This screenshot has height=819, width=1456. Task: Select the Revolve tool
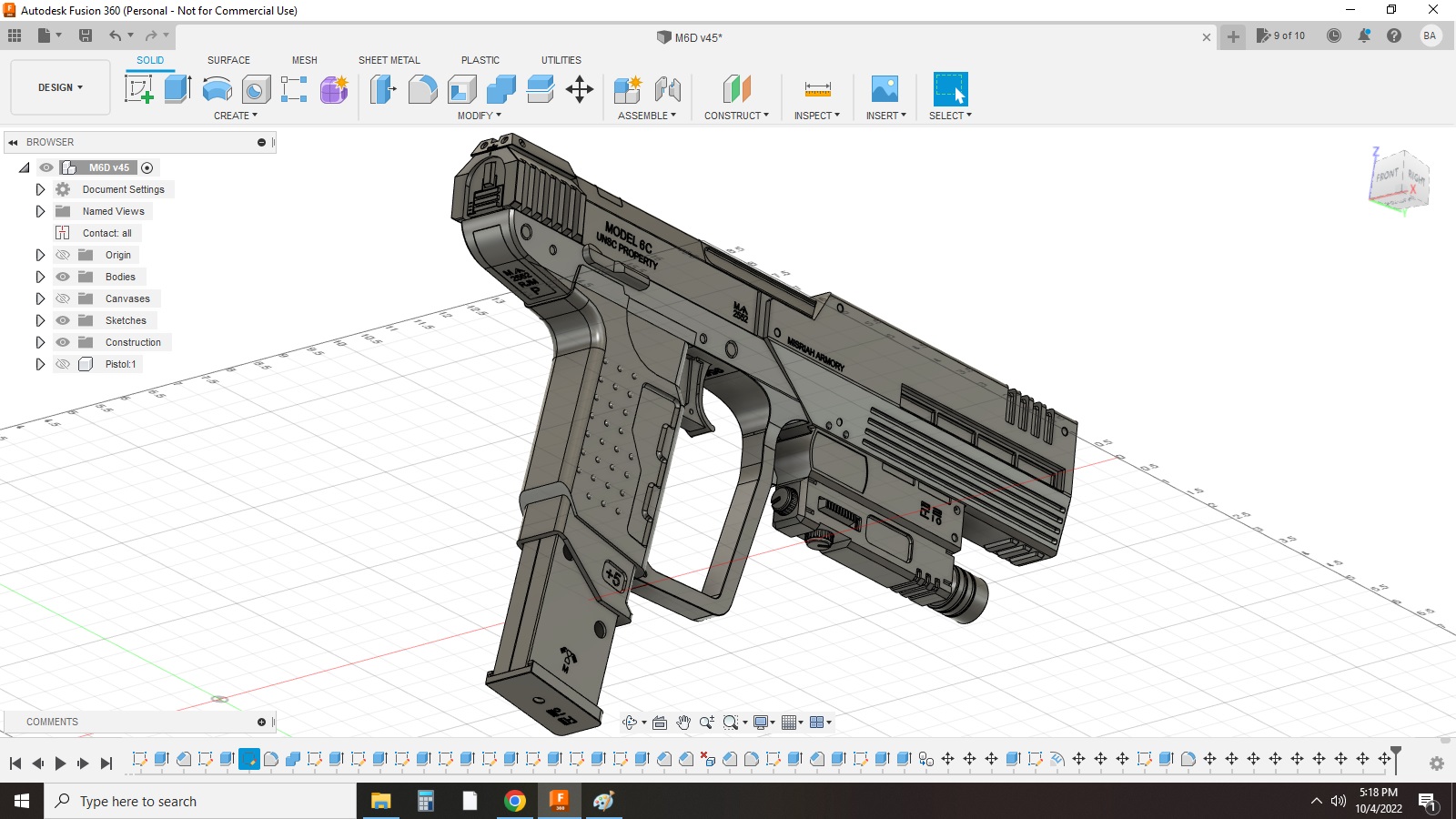217,89
